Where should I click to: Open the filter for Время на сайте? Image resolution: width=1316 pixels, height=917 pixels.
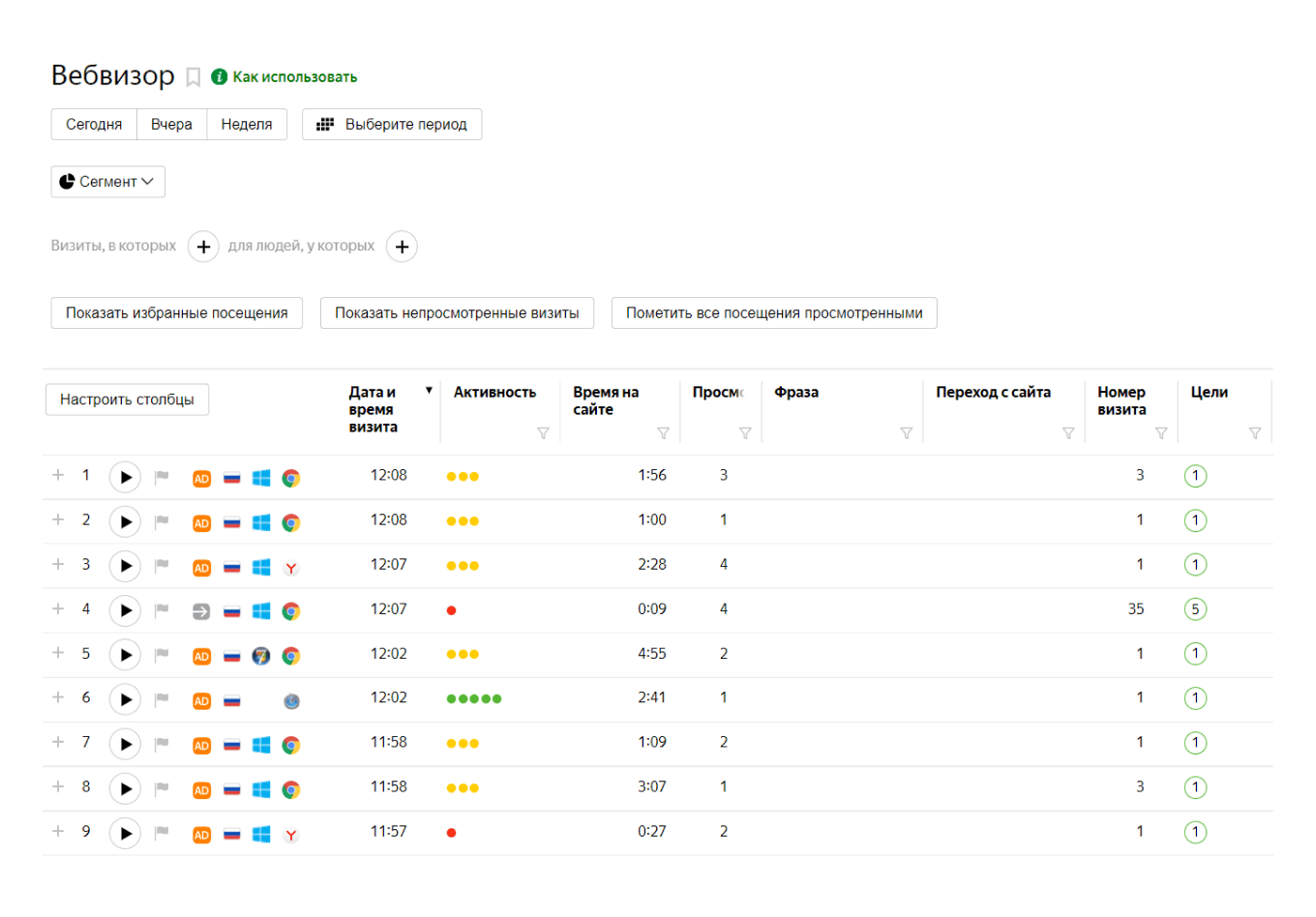pyautogui.click(x=663, y=433)
